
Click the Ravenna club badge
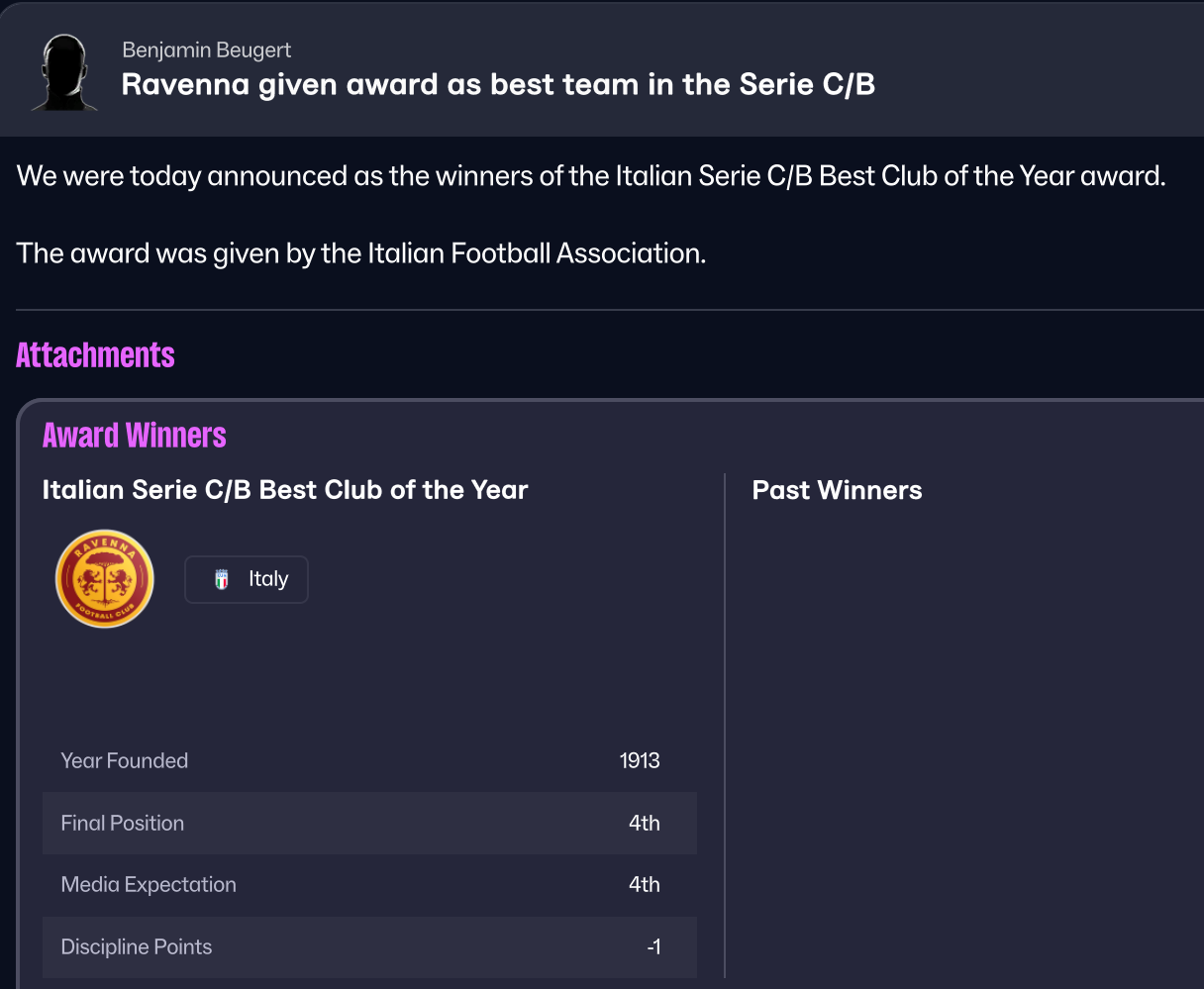pyautogui.click(x=105, y=579)
